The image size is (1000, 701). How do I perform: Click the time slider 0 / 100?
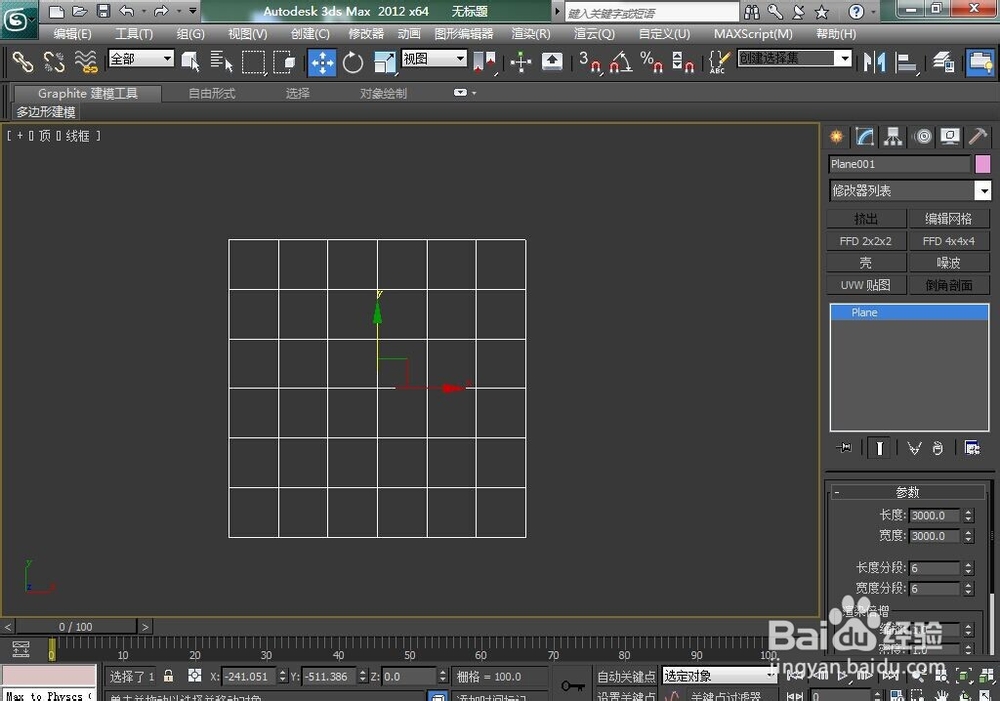75,627
